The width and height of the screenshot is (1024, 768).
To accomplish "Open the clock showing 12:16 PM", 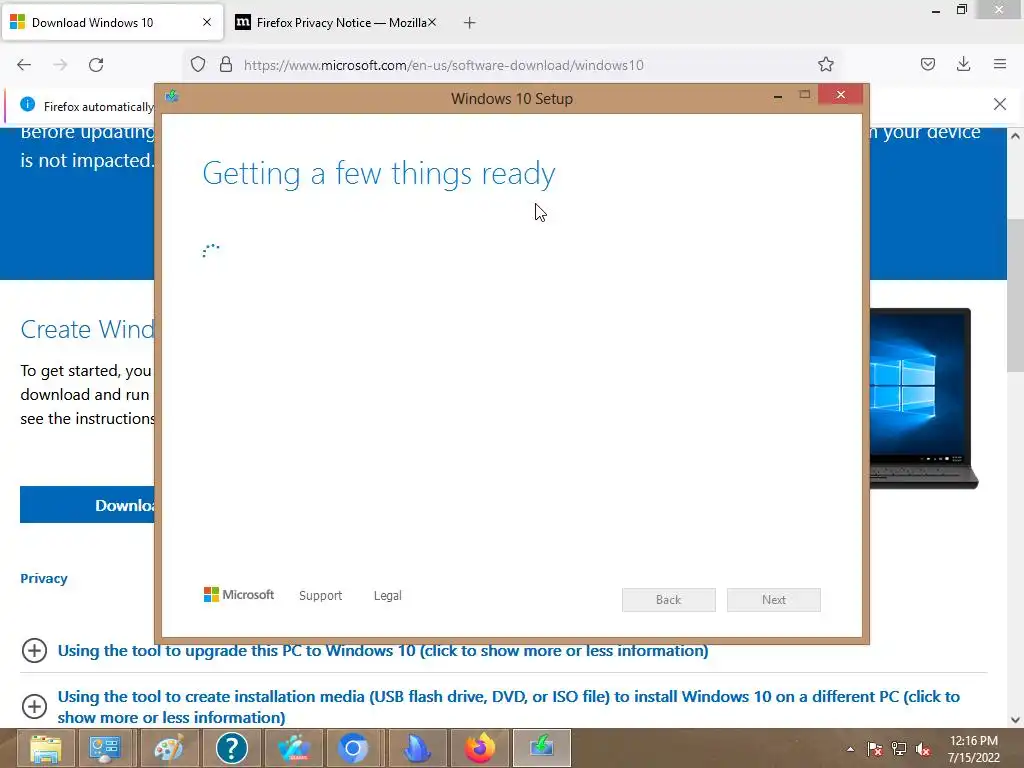I will point(974,749).
